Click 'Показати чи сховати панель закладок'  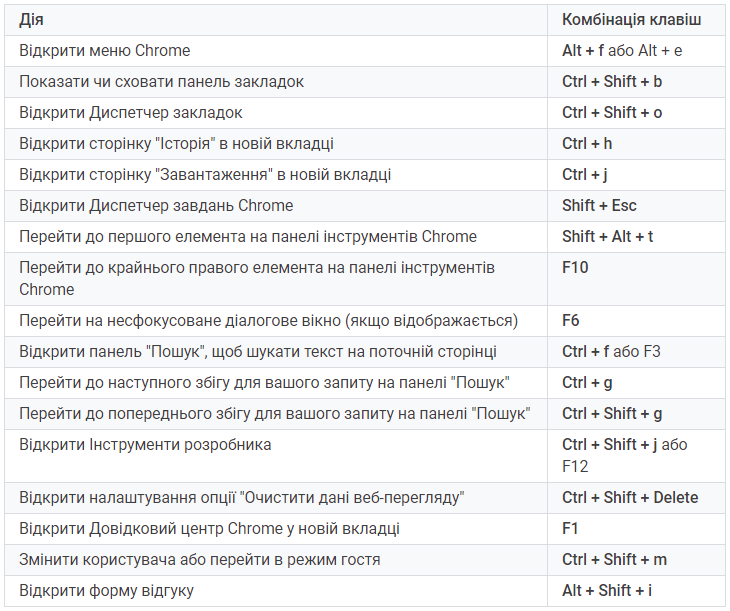161,82
